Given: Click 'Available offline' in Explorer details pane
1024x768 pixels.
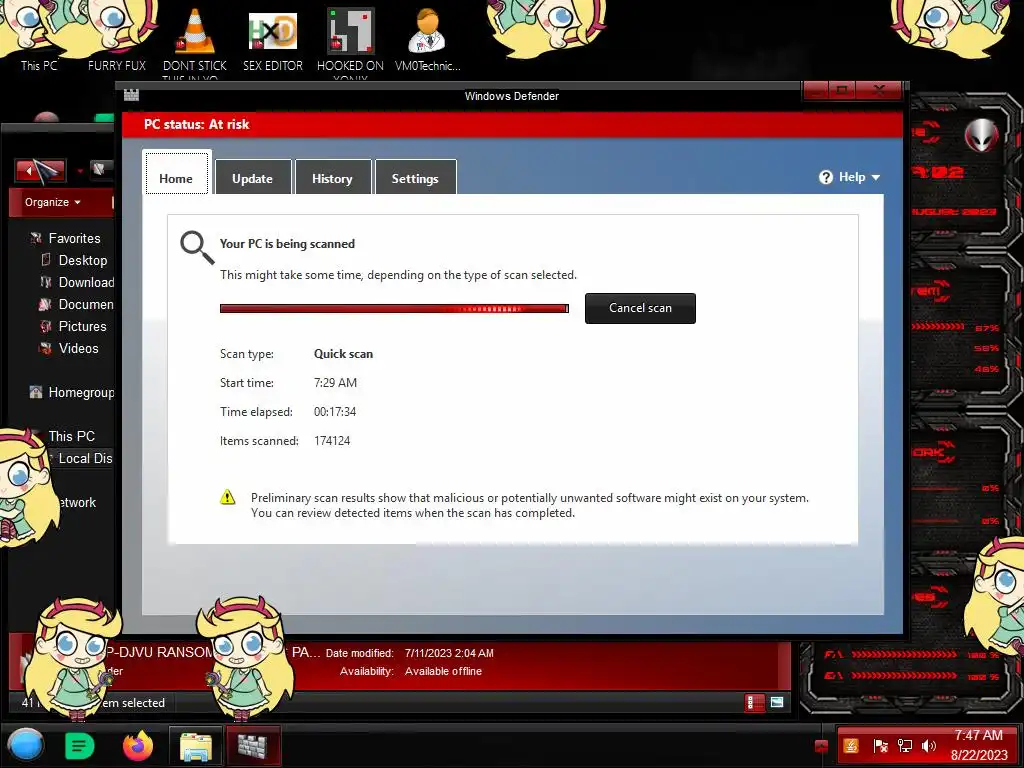Looking at the screenshot, I should coord(443,671).
